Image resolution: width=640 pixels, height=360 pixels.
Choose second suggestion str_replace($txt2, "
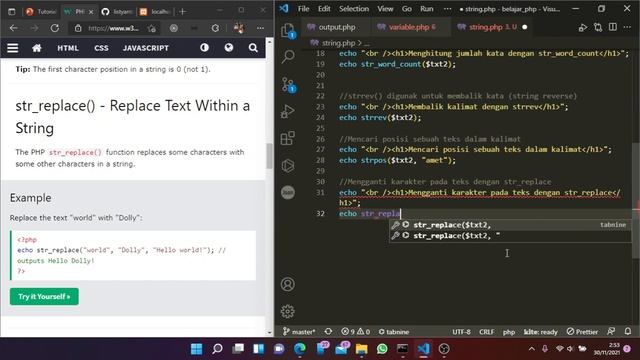[510, 236]
